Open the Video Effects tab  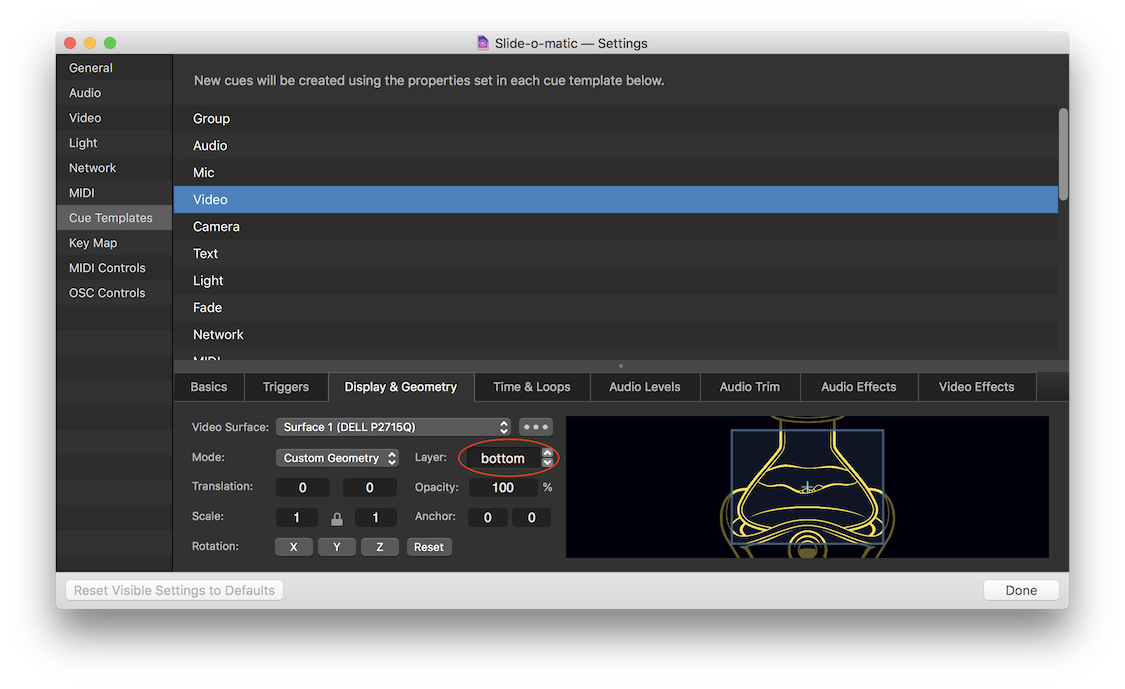[x=976, y=387]
